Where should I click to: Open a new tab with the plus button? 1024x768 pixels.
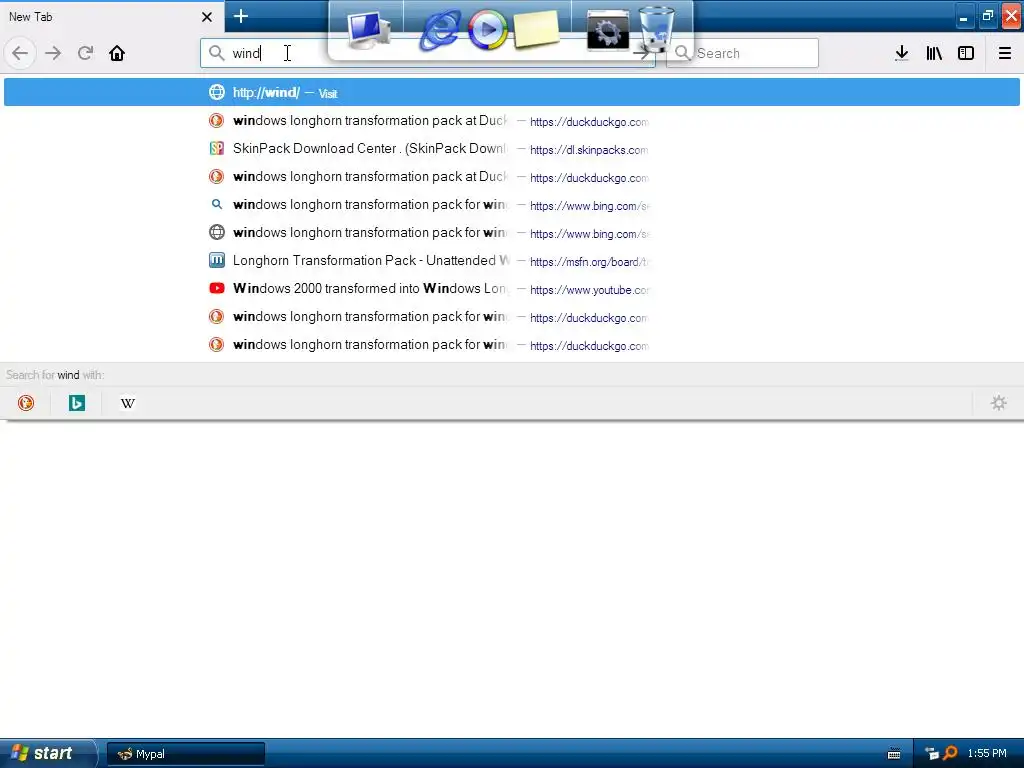240,16
